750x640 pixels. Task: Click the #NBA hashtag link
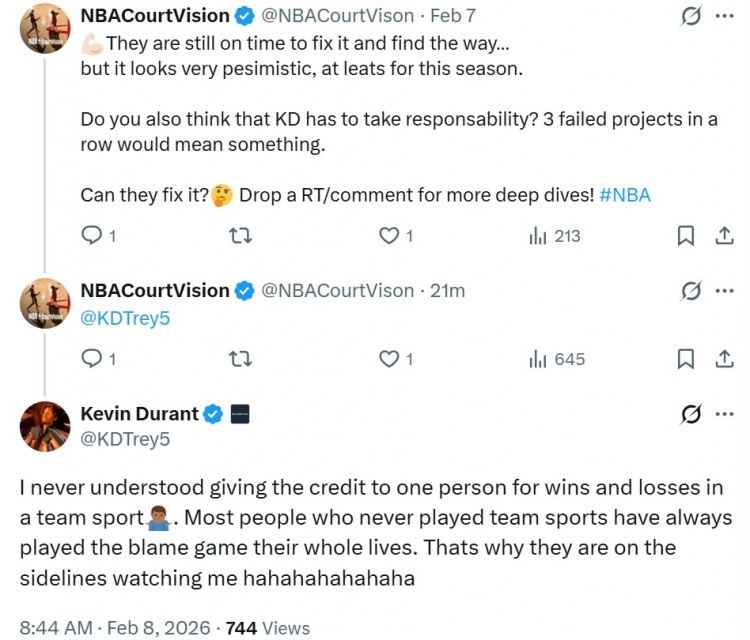(x=624, y=195)
